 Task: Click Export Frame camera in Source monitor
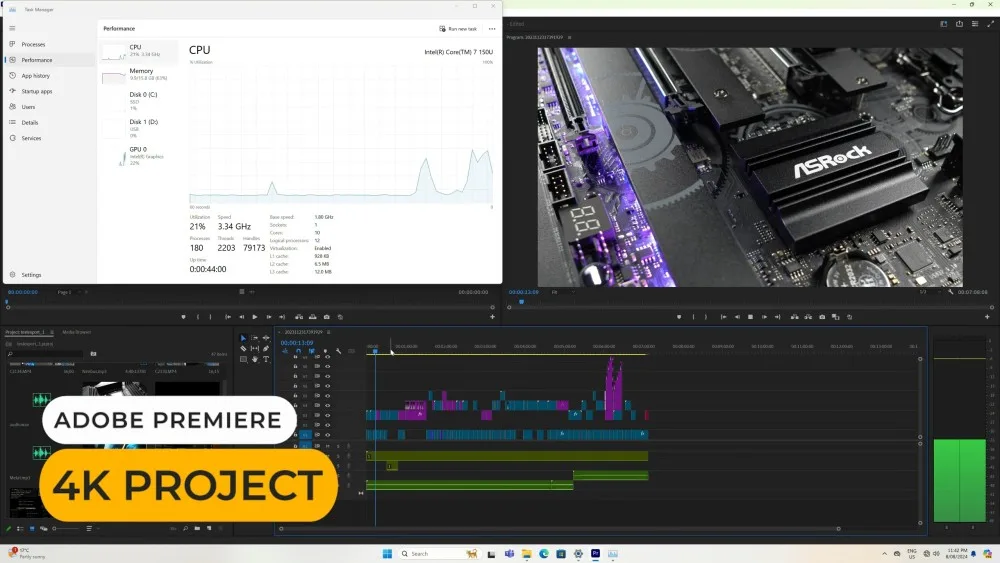(x=327, y=317)
